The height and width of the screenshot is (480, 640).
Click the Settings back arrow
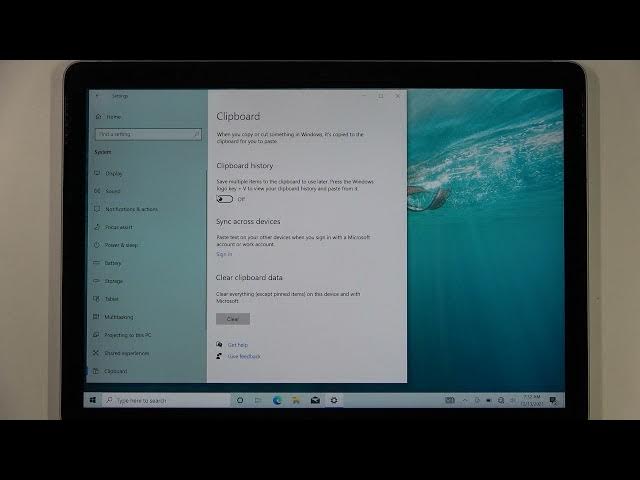[x=97, y=96]
